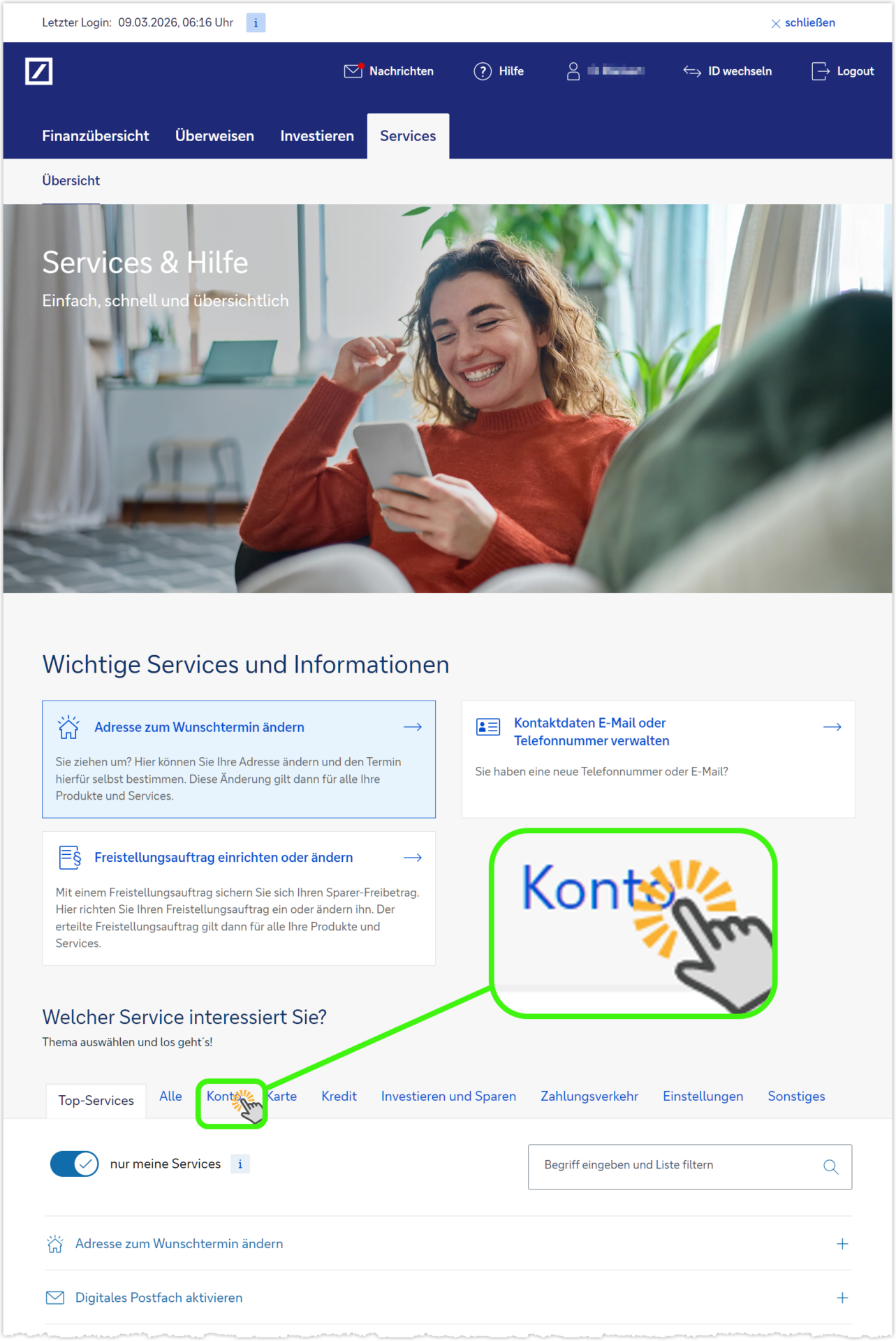Switch to the Überweisen main tab
This screenshot has height=1341, width=896.
click(214, 136)
